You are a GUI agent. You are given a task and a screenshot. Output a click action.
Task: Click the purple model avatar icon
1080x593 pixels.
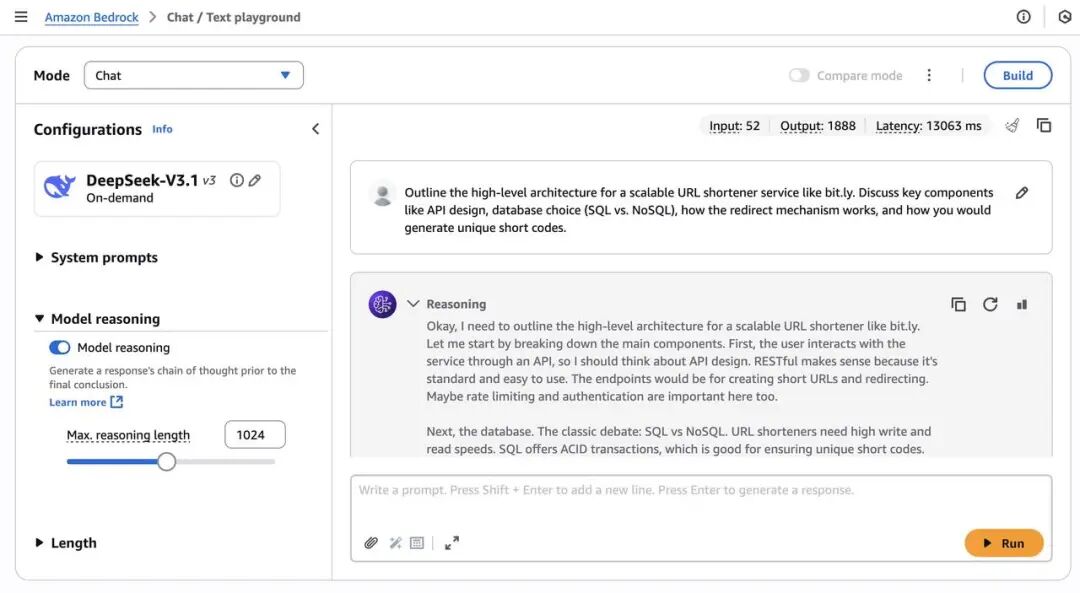[x=382, y=304]
